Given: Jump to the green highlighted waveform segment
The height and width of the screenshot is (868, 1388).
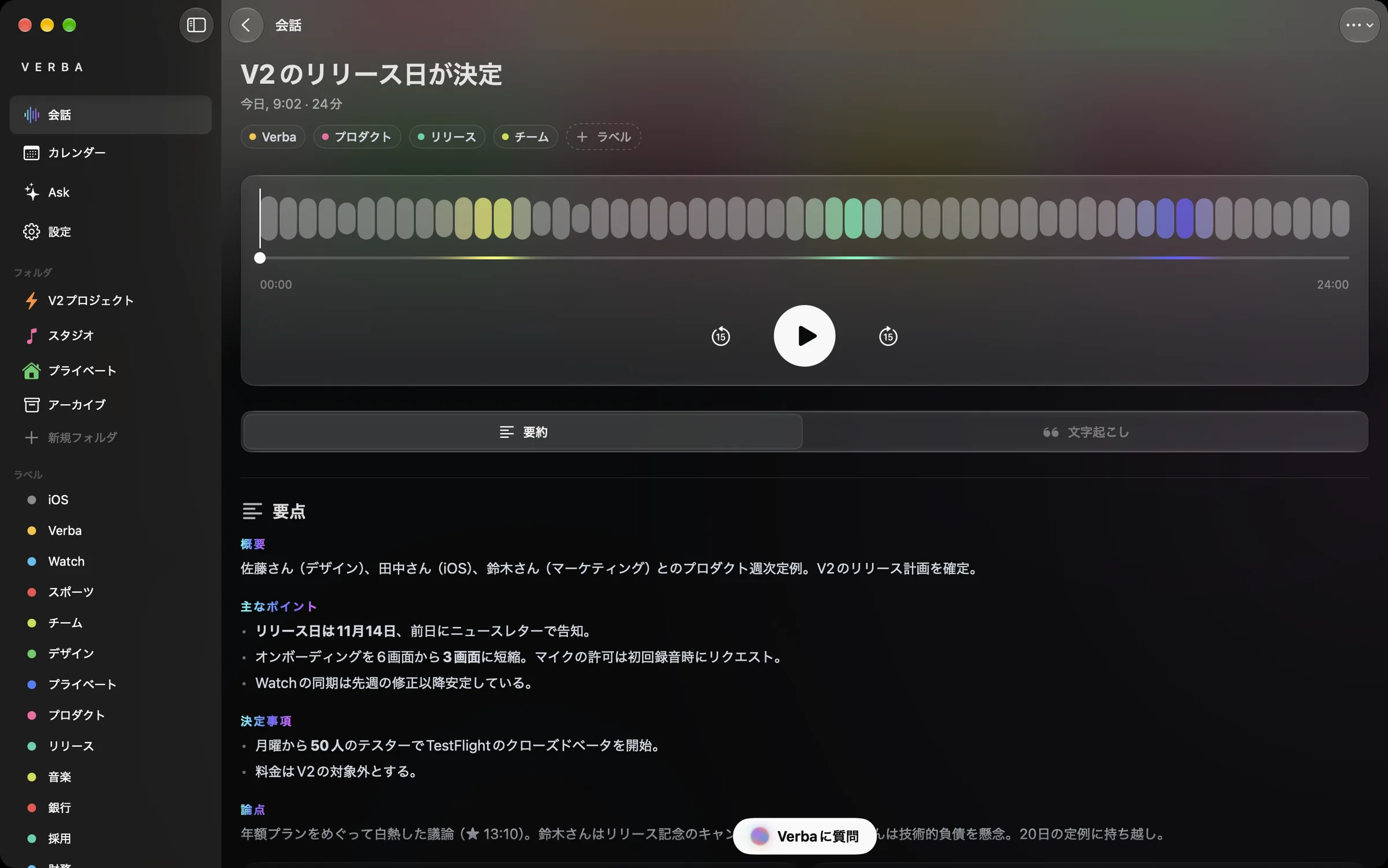Looking at the screenshot, I should tap(853, 218).
